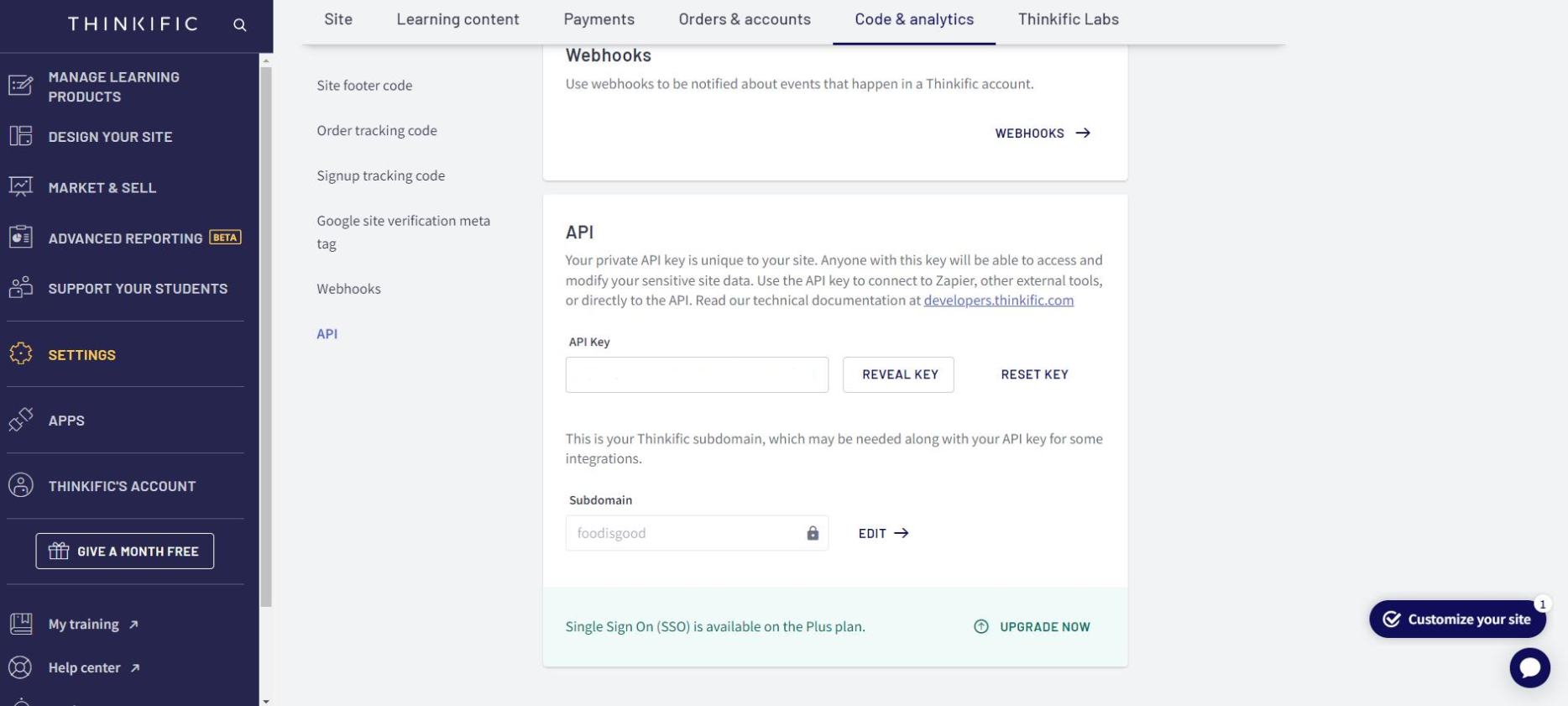Open Manage Learning Products icon
The image size is (1568, 706).
pyautogui.click(x=21, y=86)
